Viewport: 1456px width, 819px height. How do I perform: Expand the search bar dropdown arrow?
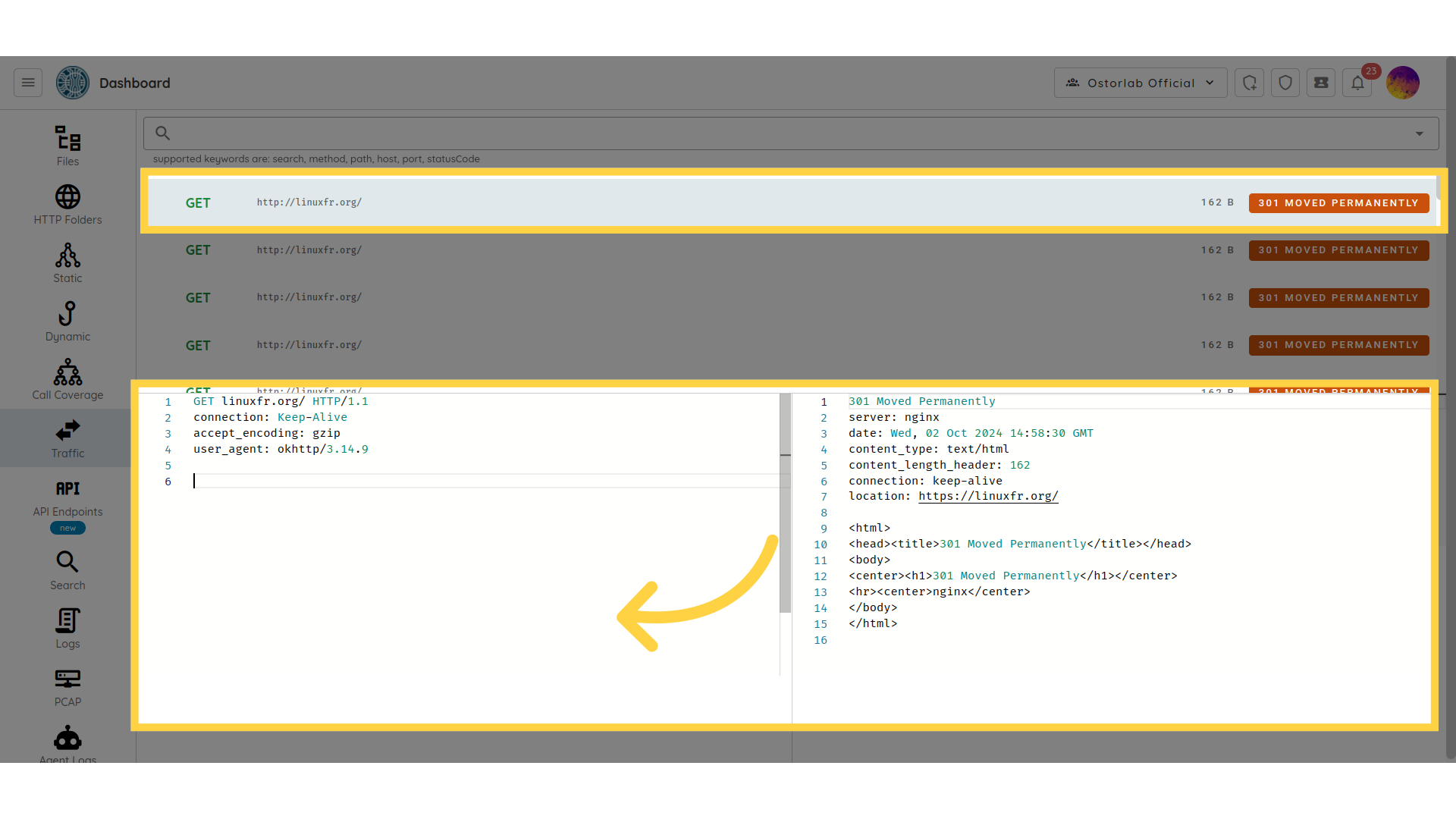(1419, 133)
